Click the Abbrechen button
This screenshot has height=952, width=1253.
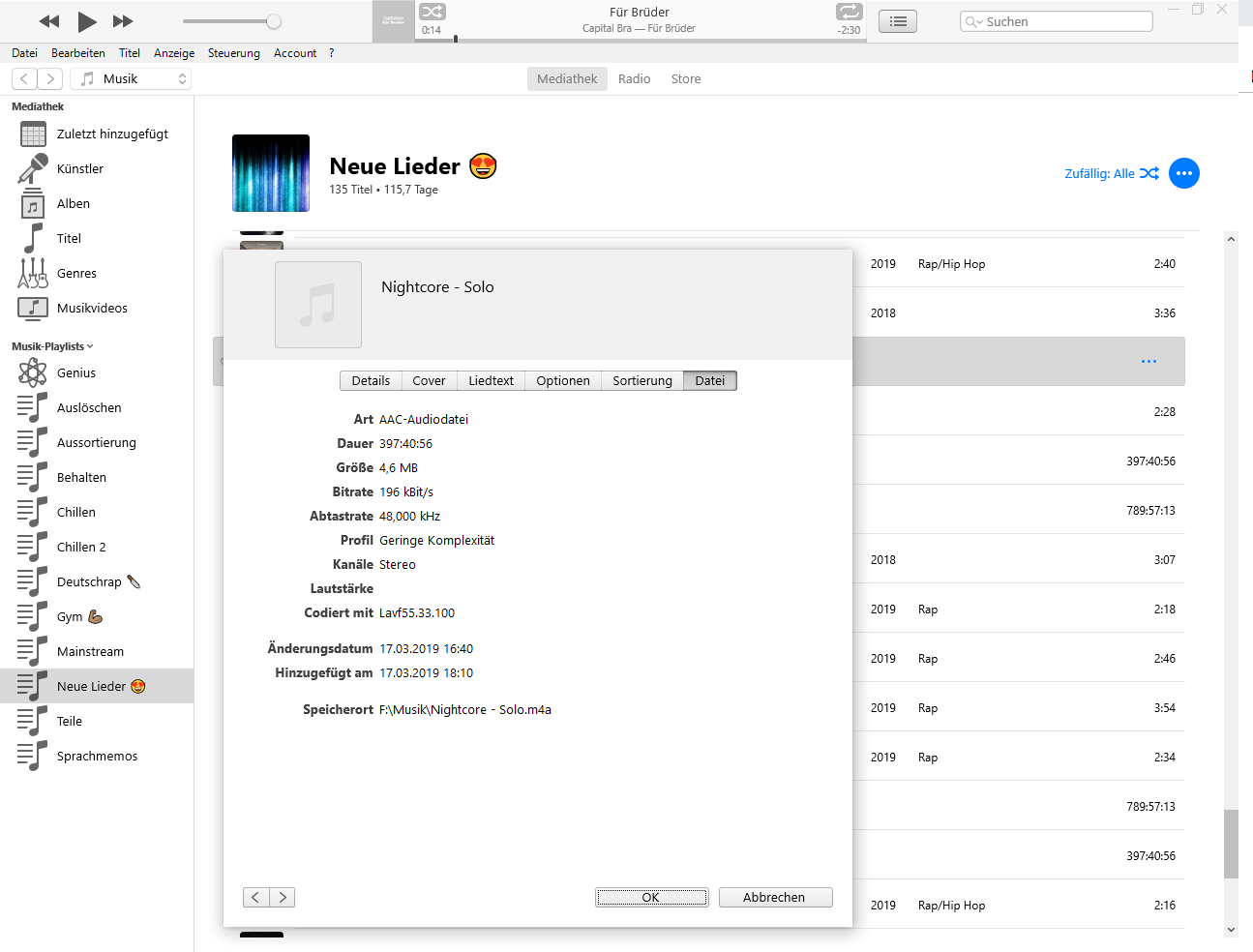click(x=774, y=898)
